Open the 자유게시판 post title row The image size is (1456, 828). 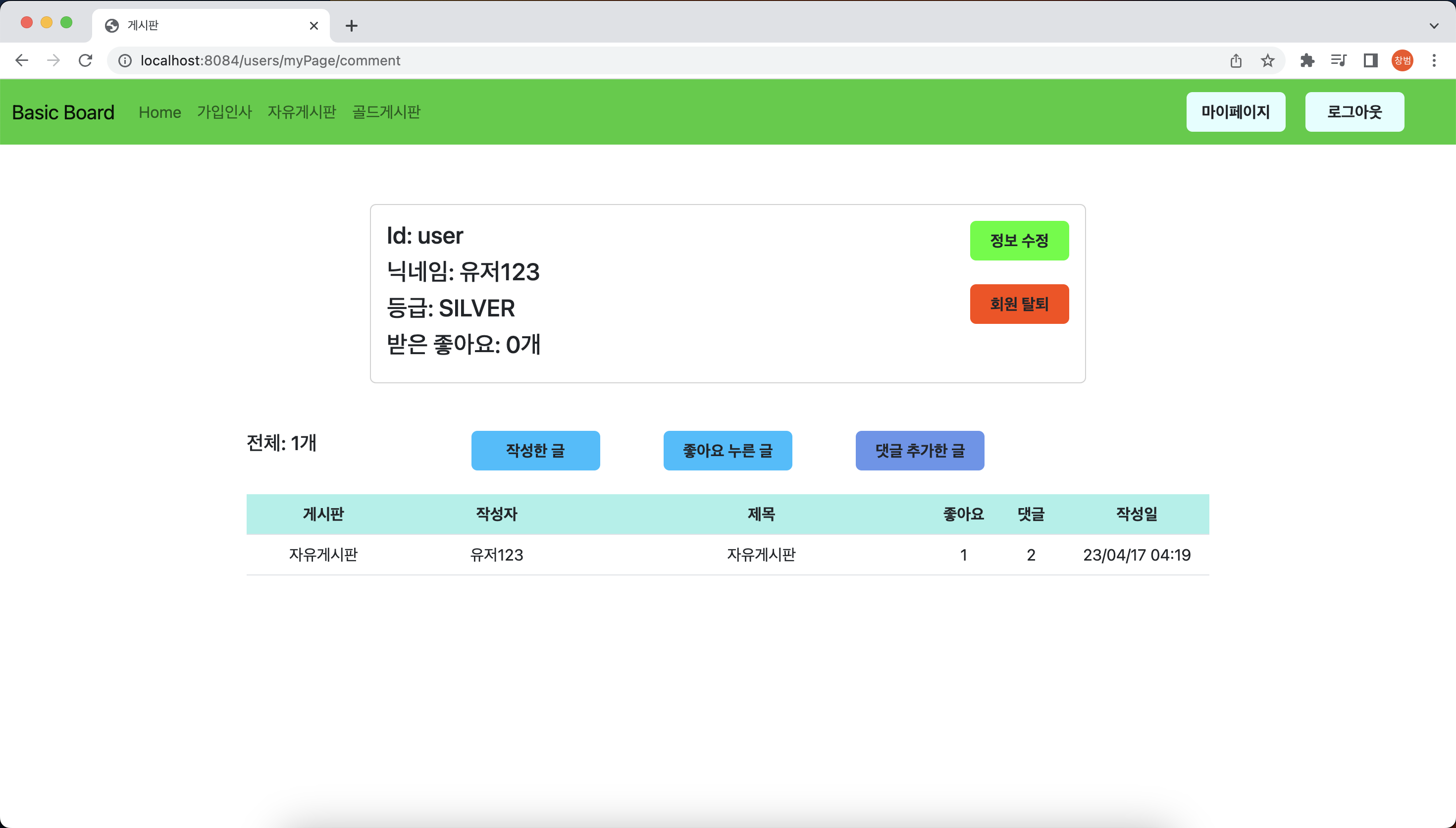761,555
